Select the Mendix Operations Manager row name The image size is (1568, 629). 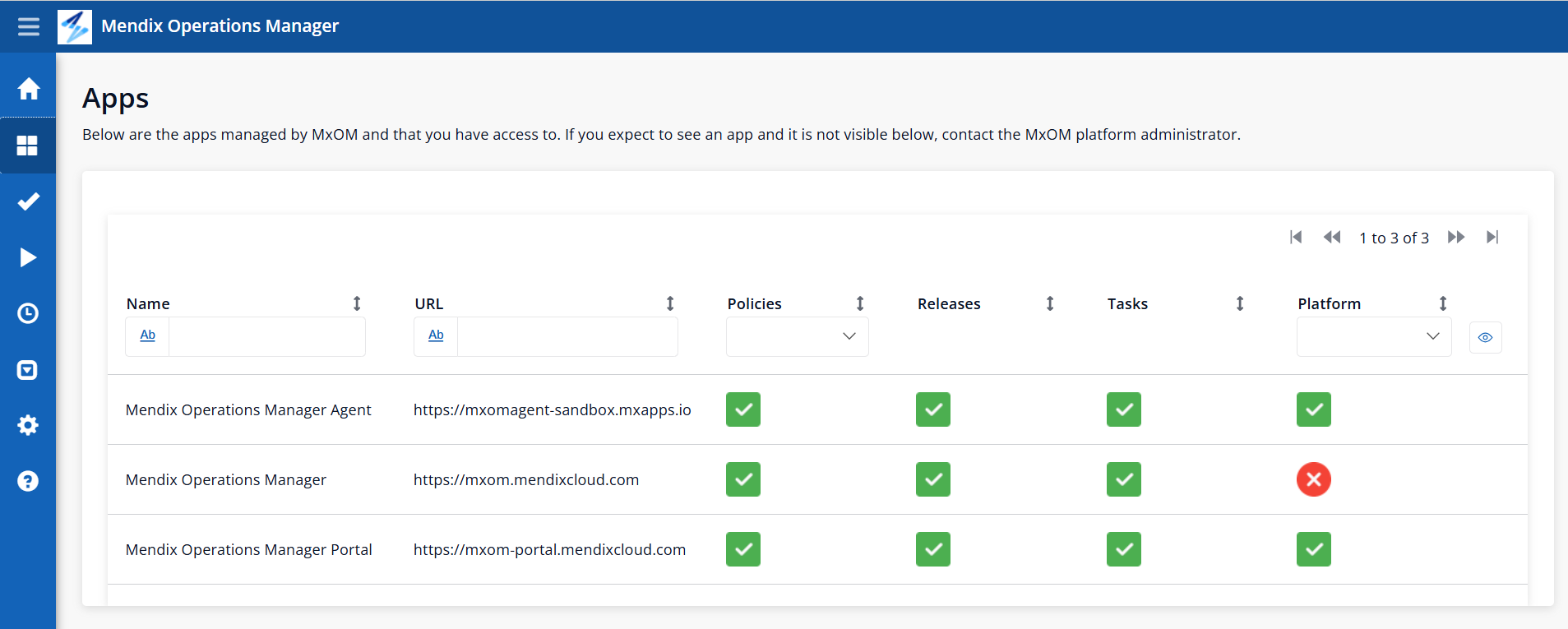coord(226,479)
